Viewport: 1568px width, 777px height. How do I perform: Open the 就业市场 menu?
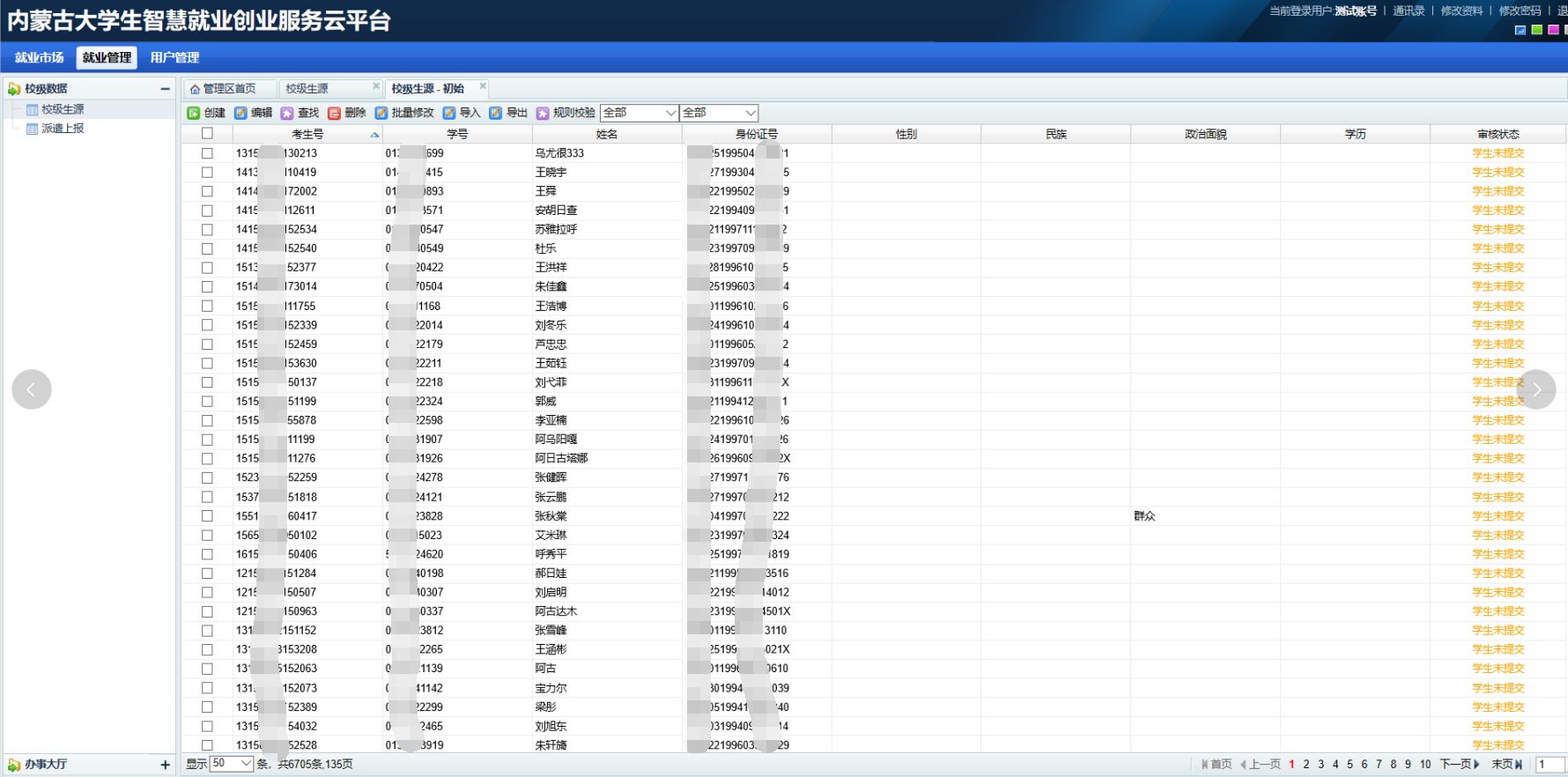point(39,57)
